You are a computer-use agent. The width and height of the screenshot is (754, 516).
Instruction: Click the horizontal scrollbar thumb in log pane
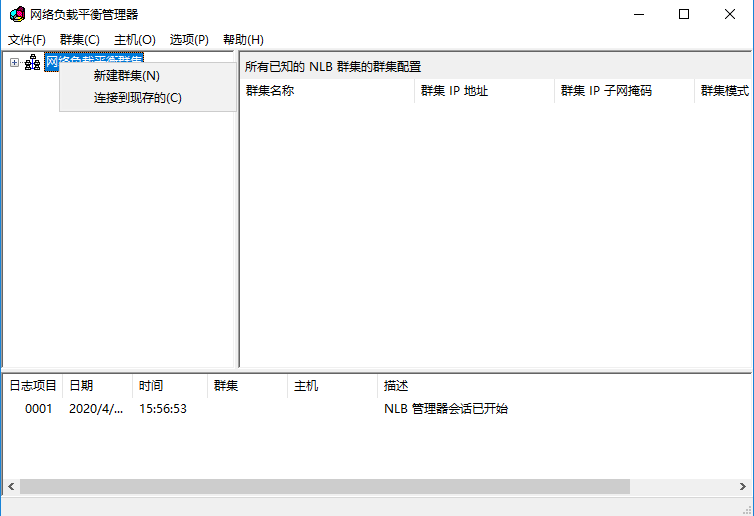325,487
